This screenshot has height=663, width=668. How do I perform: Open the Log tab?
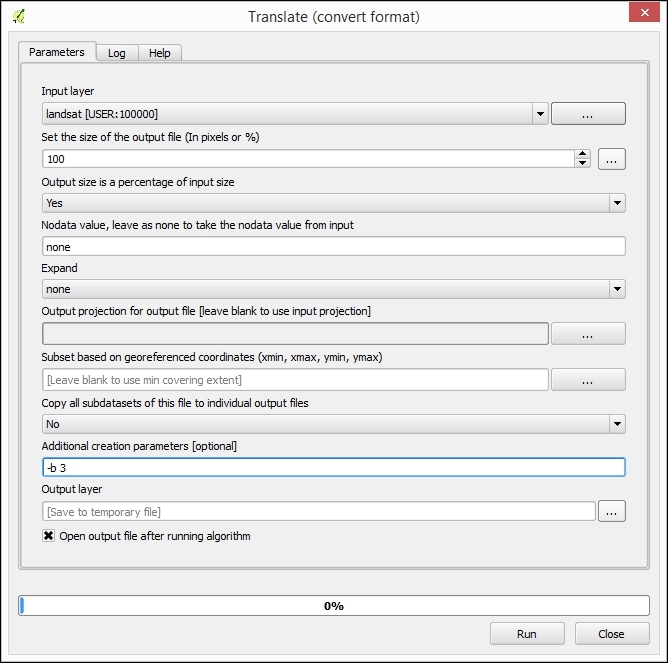click(x=116, y=53)
